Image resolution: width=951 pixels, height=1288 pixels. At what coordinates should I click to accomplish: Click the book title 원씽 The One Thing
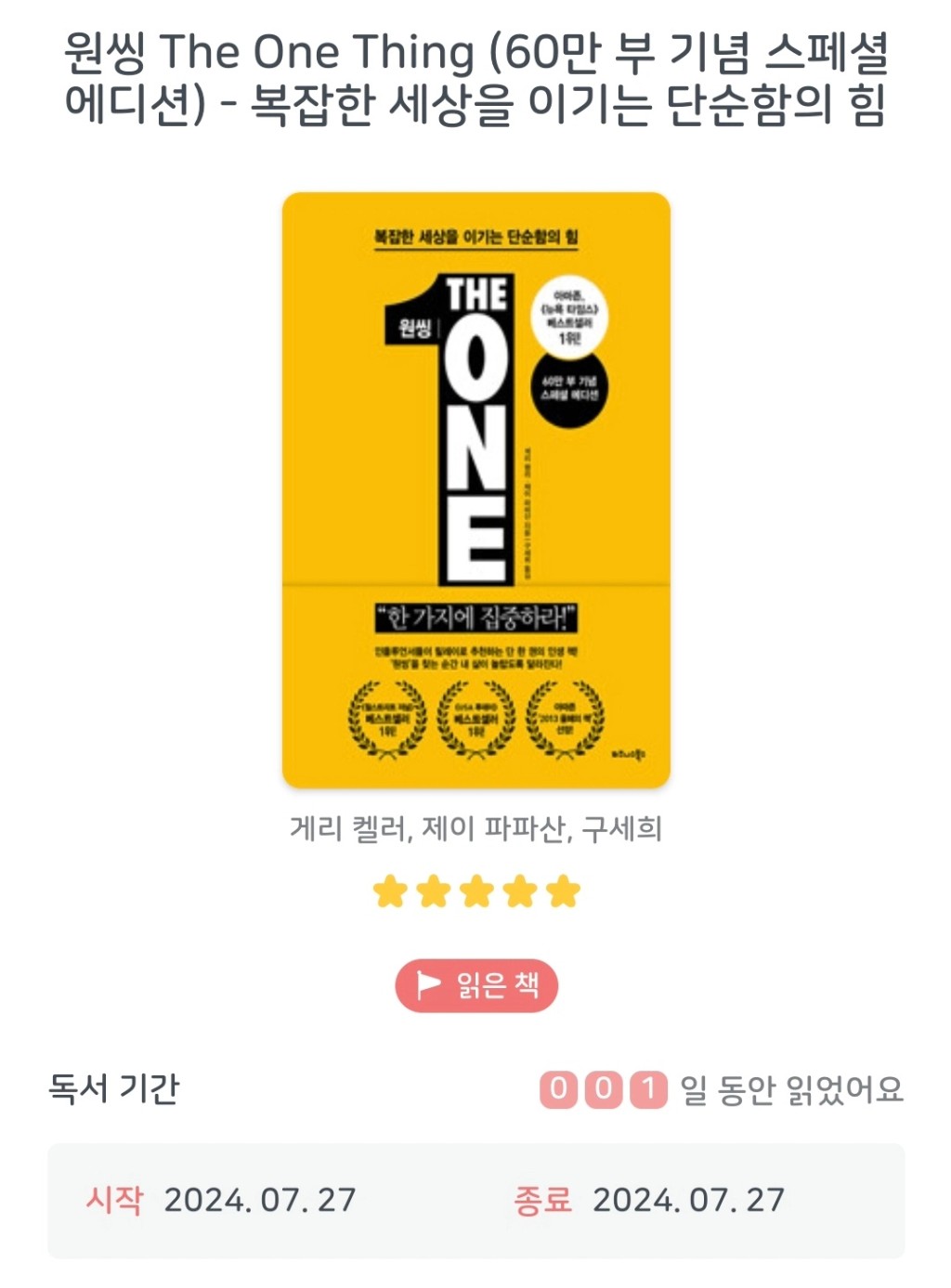(269, 52)
